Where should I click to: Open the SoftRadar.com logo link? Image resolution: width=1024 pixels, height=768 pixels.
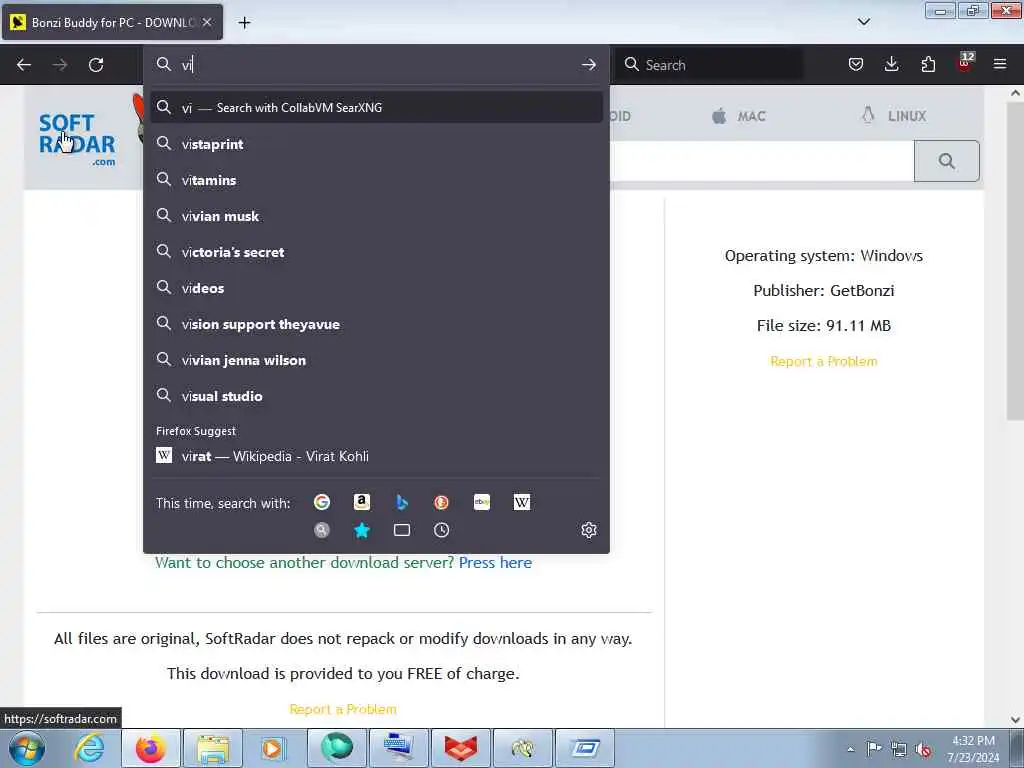tap(77, 140)
